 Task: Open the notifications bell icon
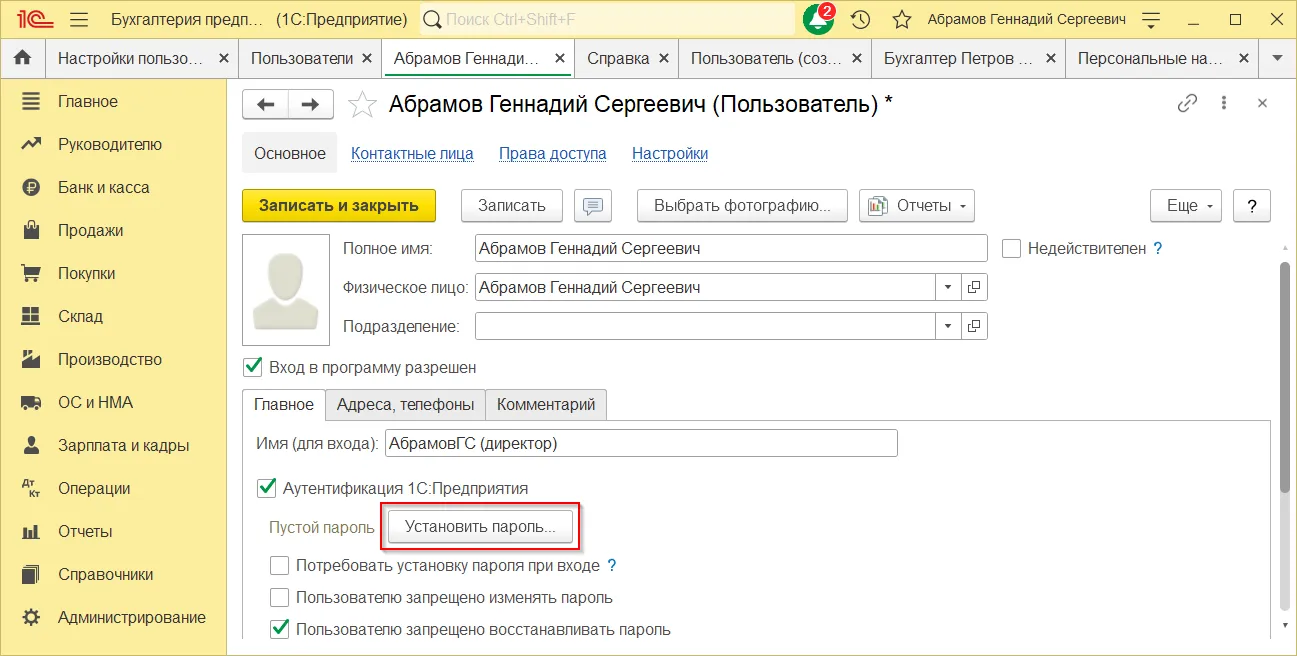pyautogui.click(x=818, y=20)
